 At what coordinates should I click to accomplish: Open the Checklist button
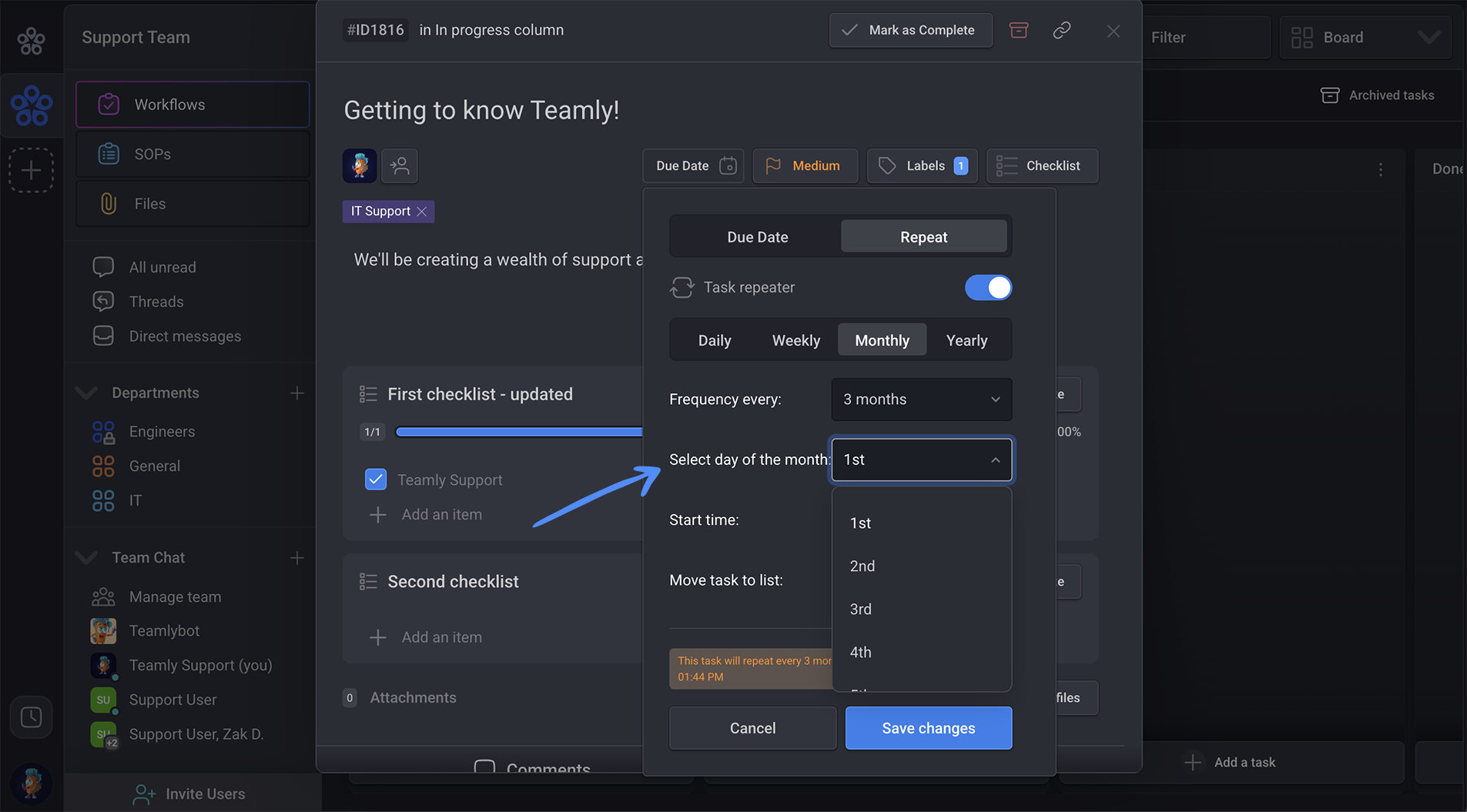coord(1042,166)
